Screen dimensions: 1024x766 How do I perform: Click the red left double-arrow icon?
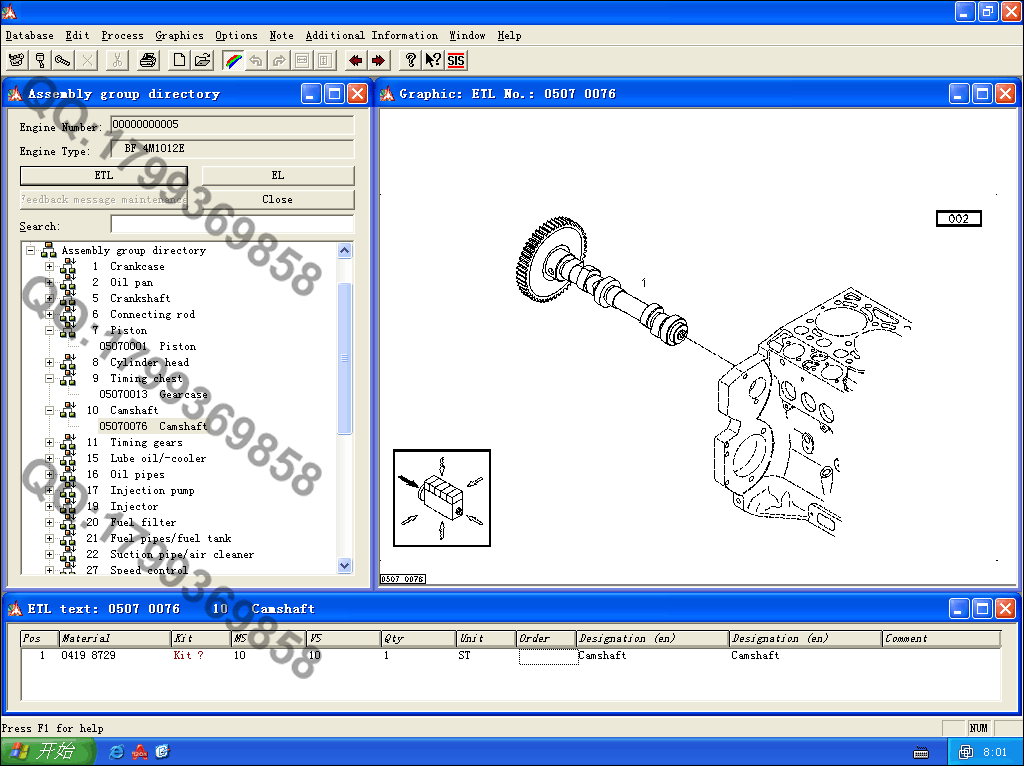[x=356, y=60]
